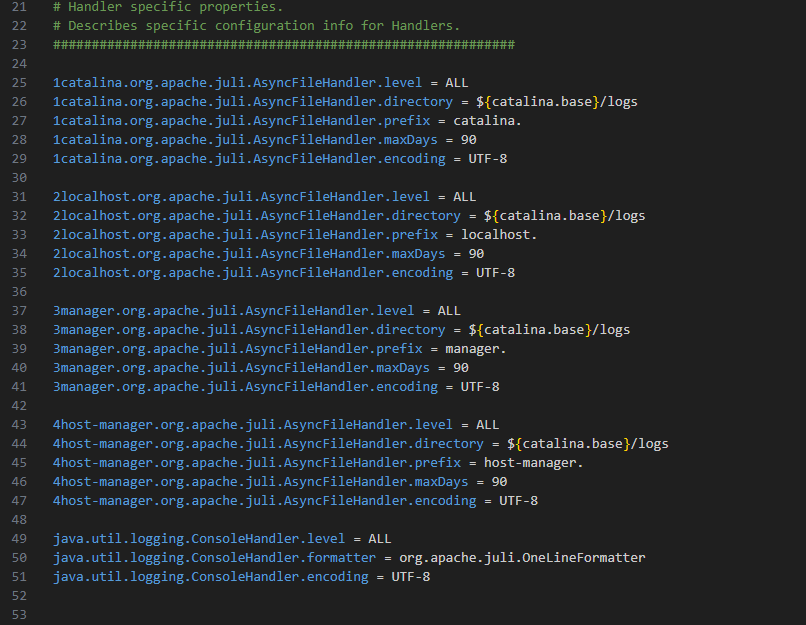Click the comment '# Handler specific properties.'
This screenshot has width=806, height=625.
pyautogui.click(x=168, y=7)
